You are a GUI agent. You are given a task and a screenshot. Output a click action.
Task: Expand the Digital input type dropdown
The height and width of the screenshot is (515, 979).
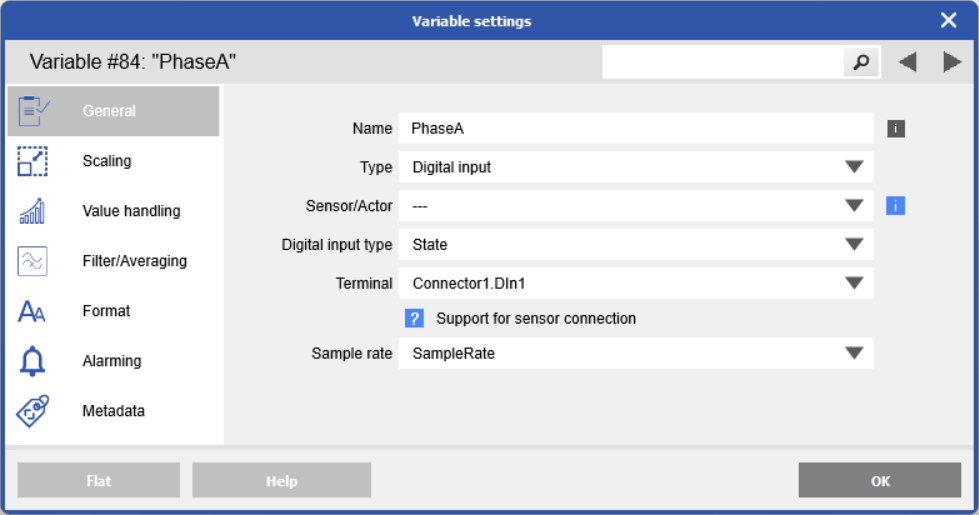coord(854,244)
